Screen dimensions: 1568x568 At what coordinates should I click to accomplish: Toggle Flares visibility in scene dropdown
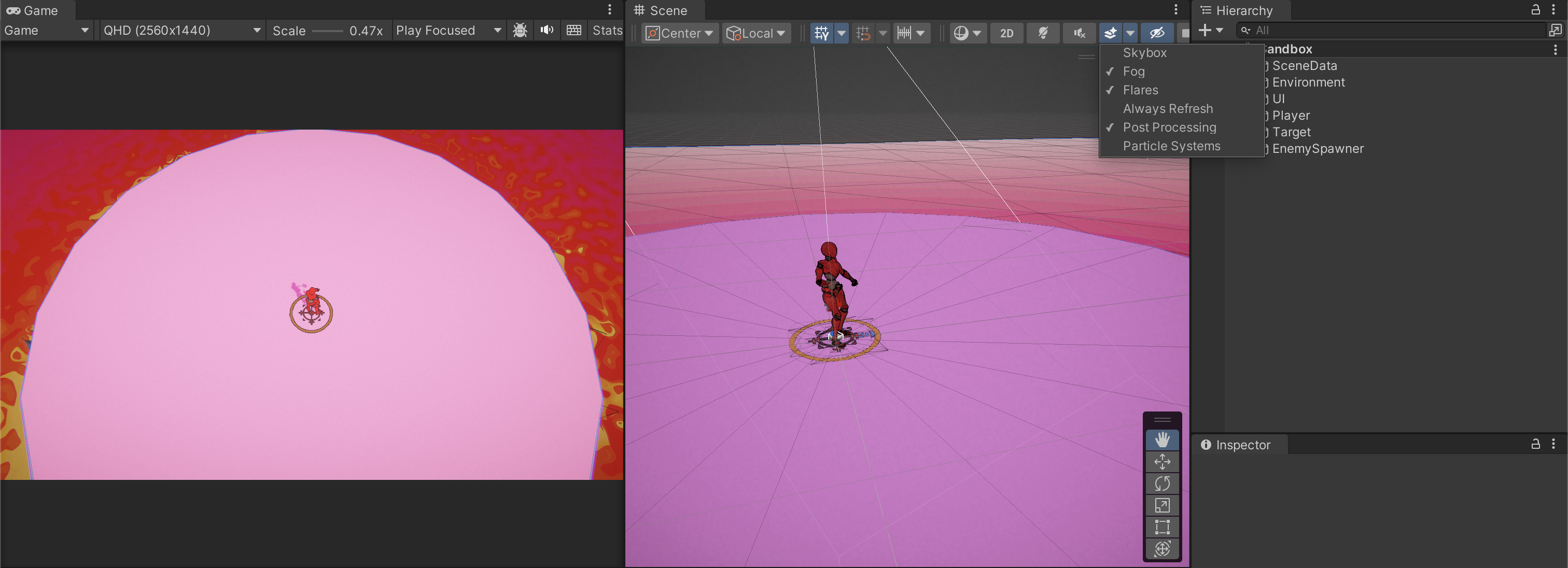(x=1140, y=89)
